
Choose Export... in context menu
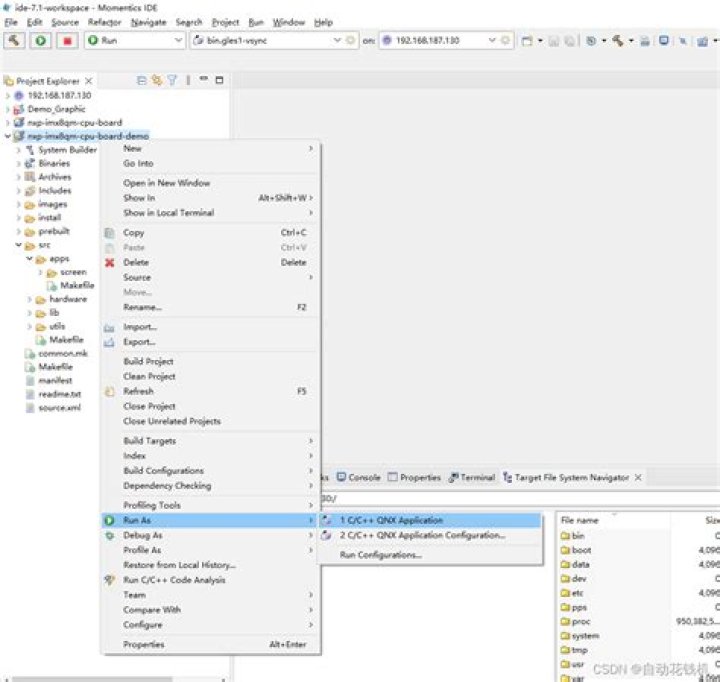click(x=211, y=342)
